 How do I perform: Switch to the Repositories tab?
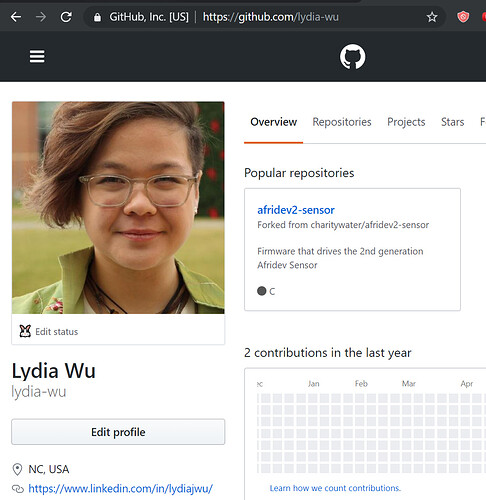point(342,122)
